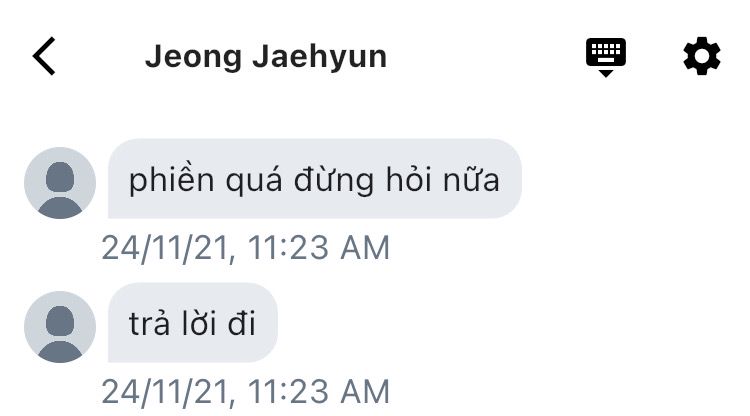Click the word "trả" in second message
The height and width of the screenshot is (416, 750).
149,324
